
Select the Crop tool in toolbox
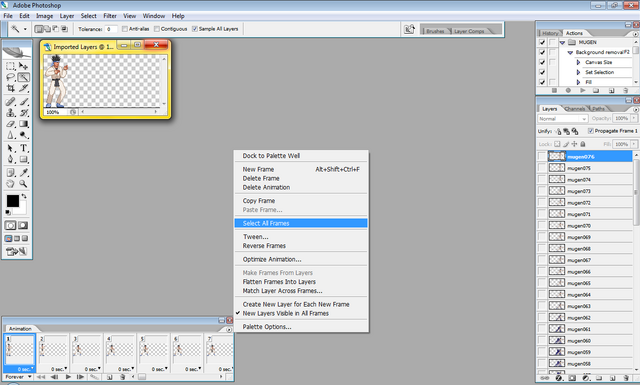pyautogui.click(x=11, y=88)
